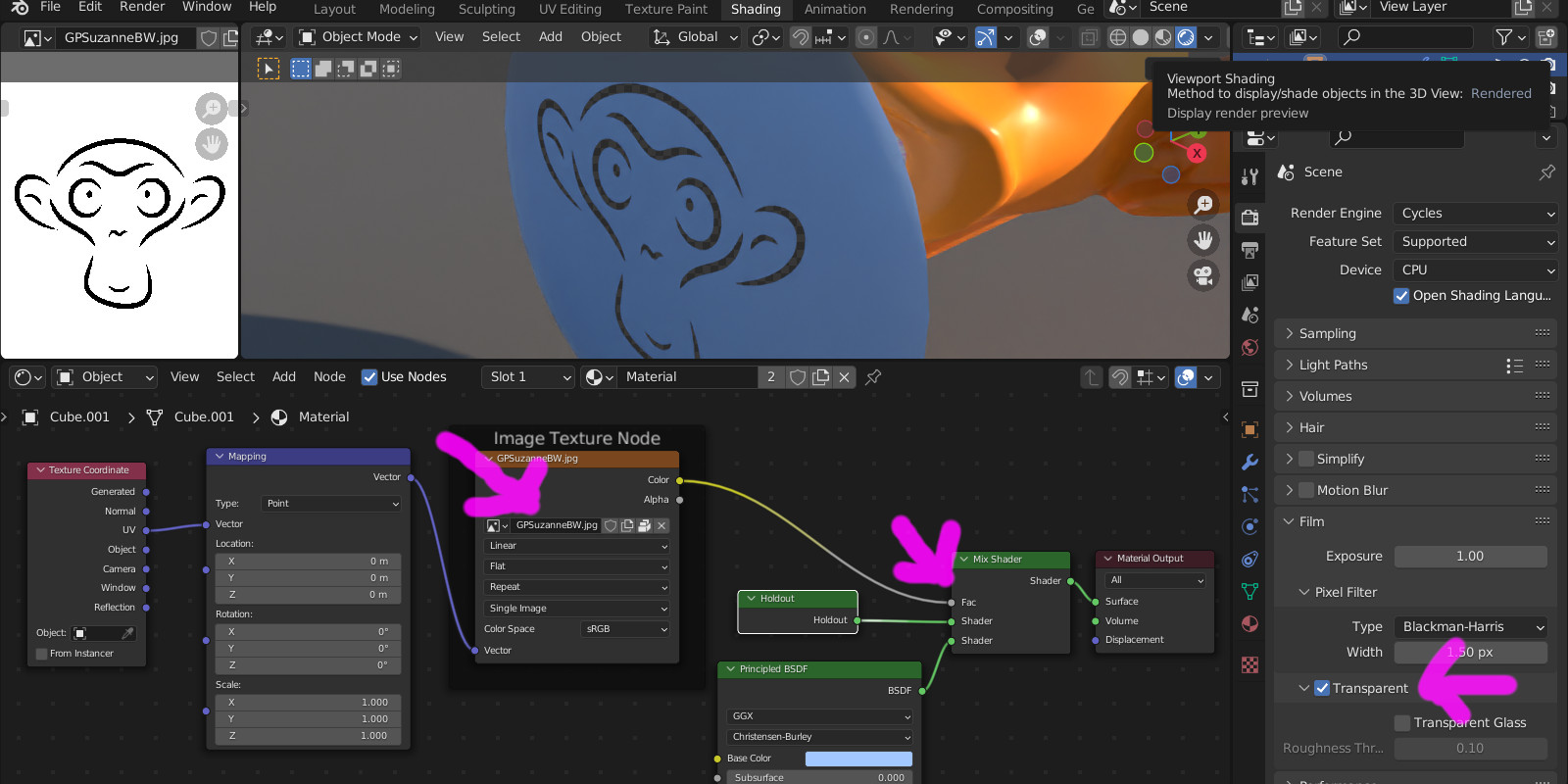Image resolution: width=1568 pixels, height=784 pixels.
Task: Open 3D viewport Add menu
Action: click(x=551, y=37)
